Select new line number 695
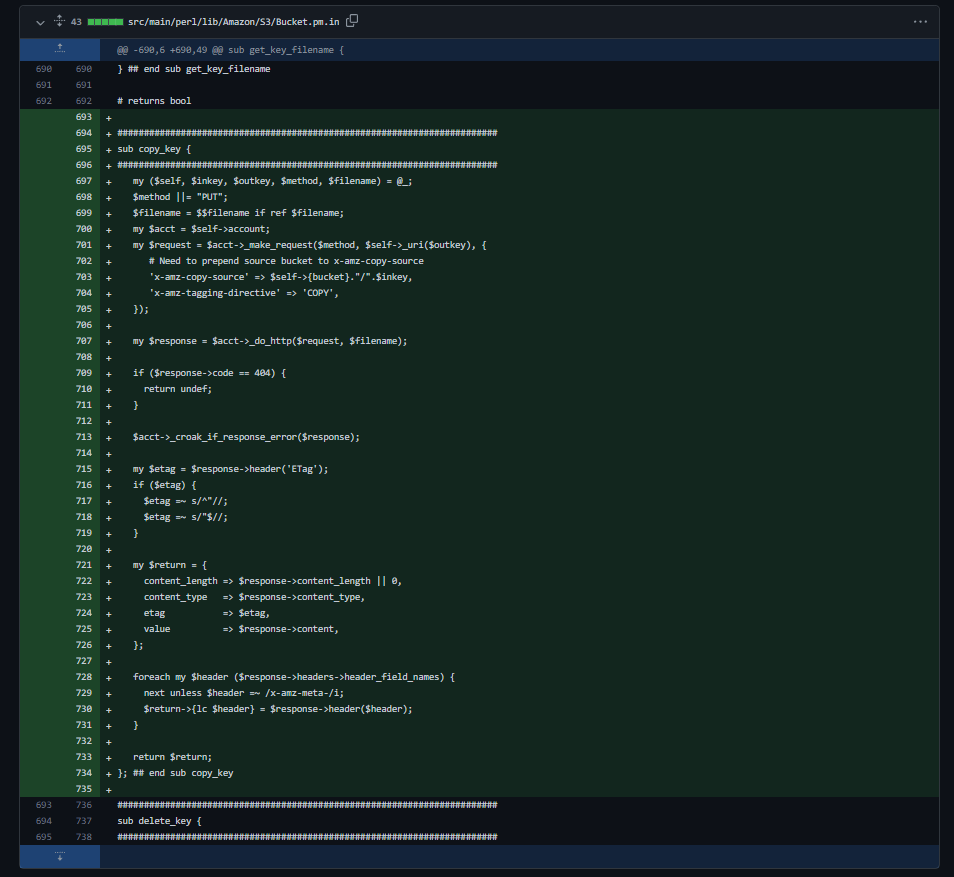This screenshot has height=877, width=954. coord(83,149)
